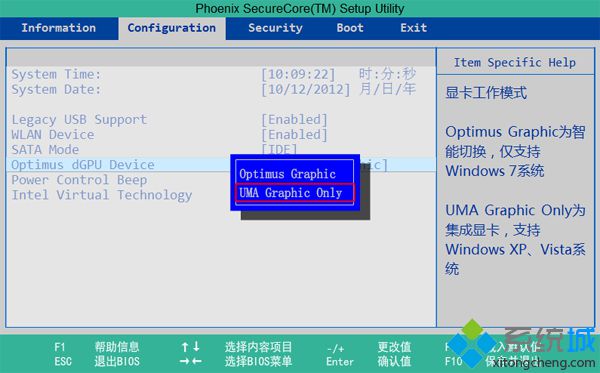Select the Legacy USB Support row
Screen dimensions: 600x373
click(x=221, y=119)
